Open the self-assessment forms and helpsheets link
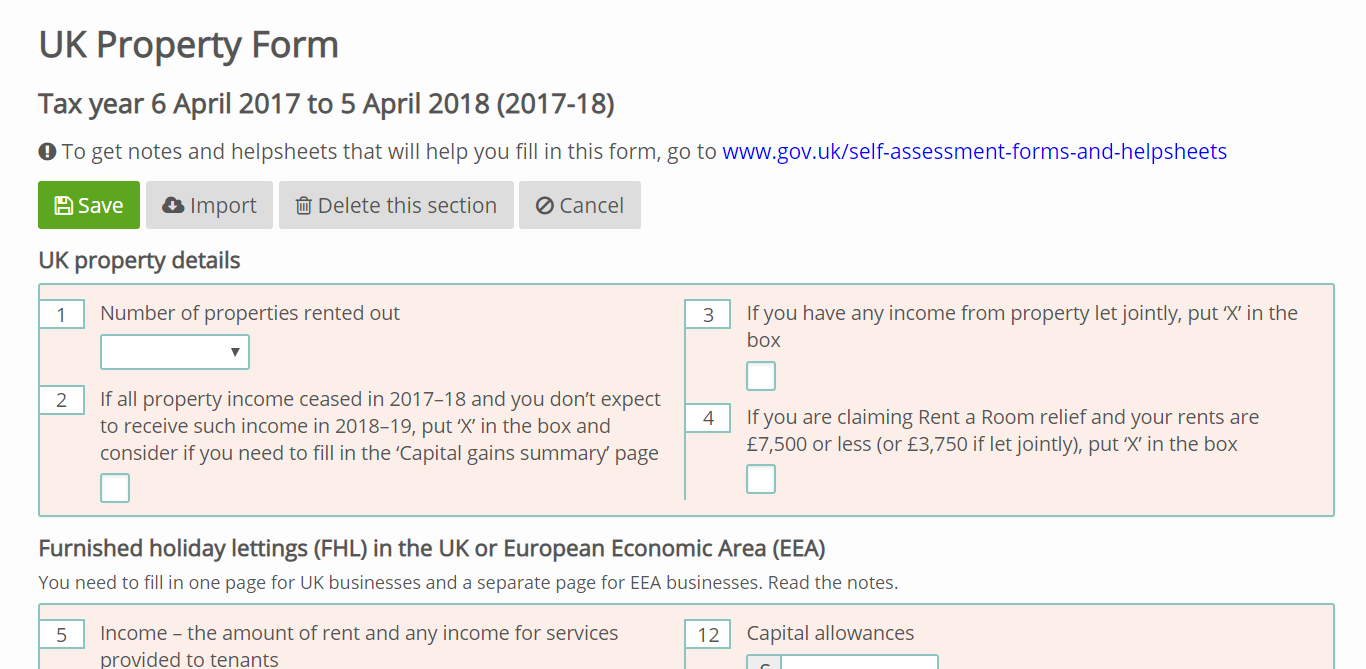1366x669 pixels. 974,152
